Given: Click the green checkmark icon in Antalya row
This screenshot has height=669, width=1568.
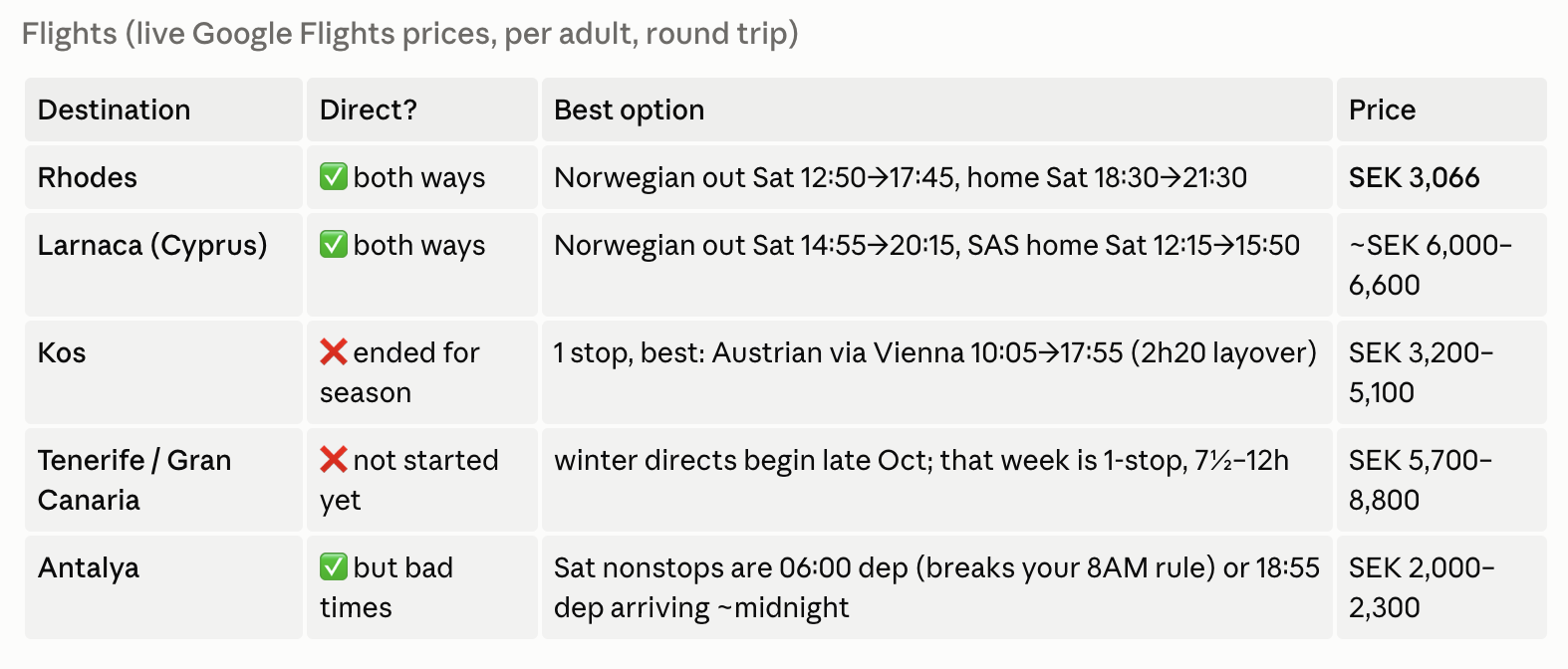Looking at the screenshot, I should coord(333,567).
